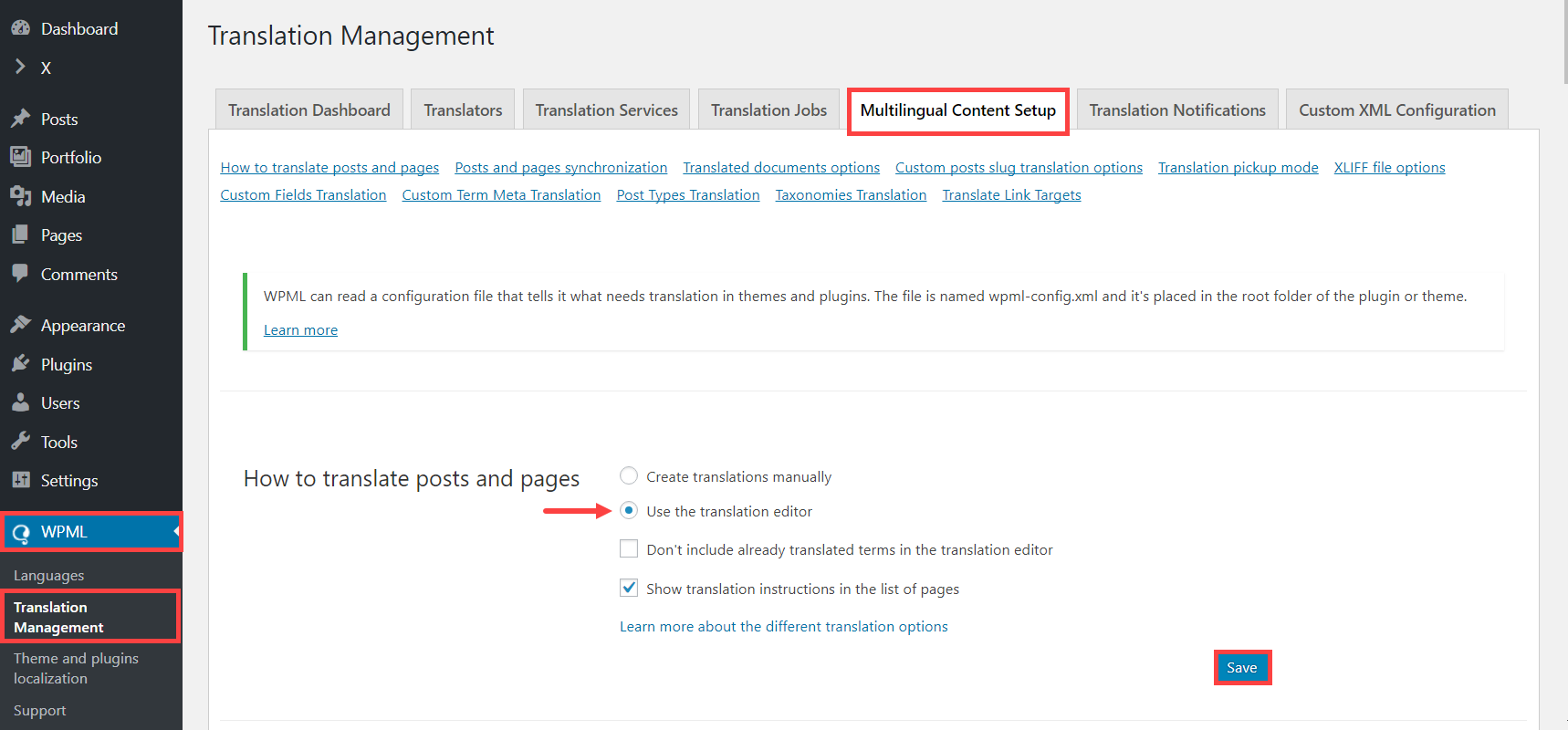
Task: Jump to Taxonomies Translation
Action: point(851,195)
